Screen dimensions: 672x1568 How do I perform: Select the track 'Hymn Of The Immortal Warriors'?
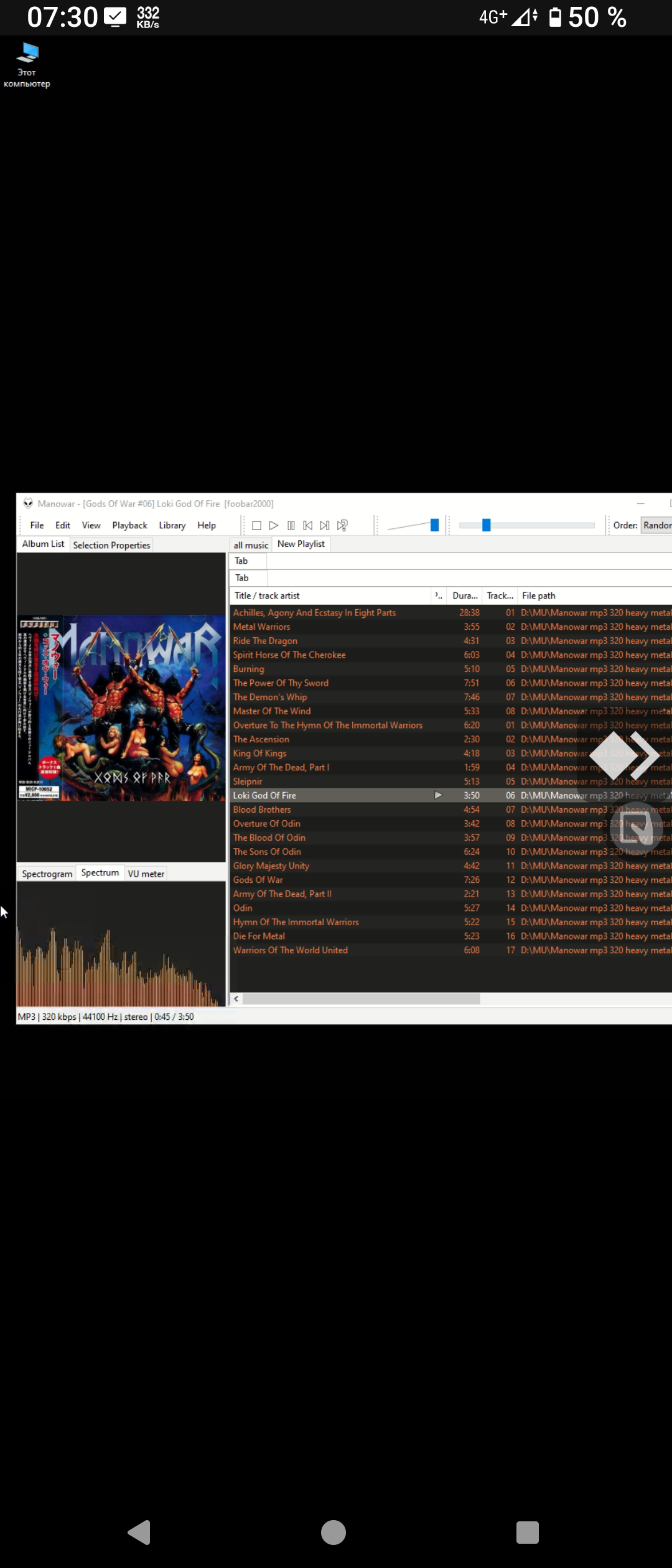click(296, 922)
